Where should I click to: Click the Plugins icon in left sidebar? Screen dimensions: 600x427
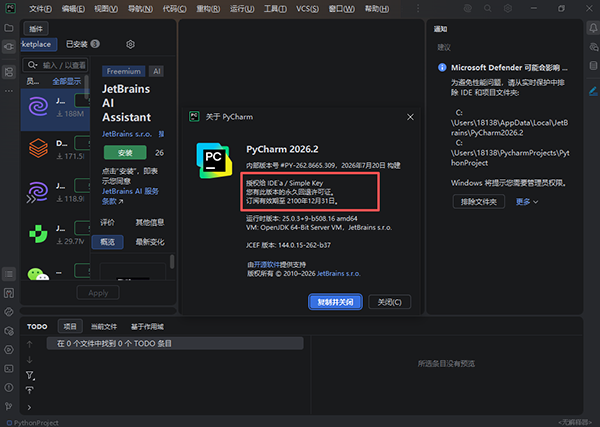(8, 47)
